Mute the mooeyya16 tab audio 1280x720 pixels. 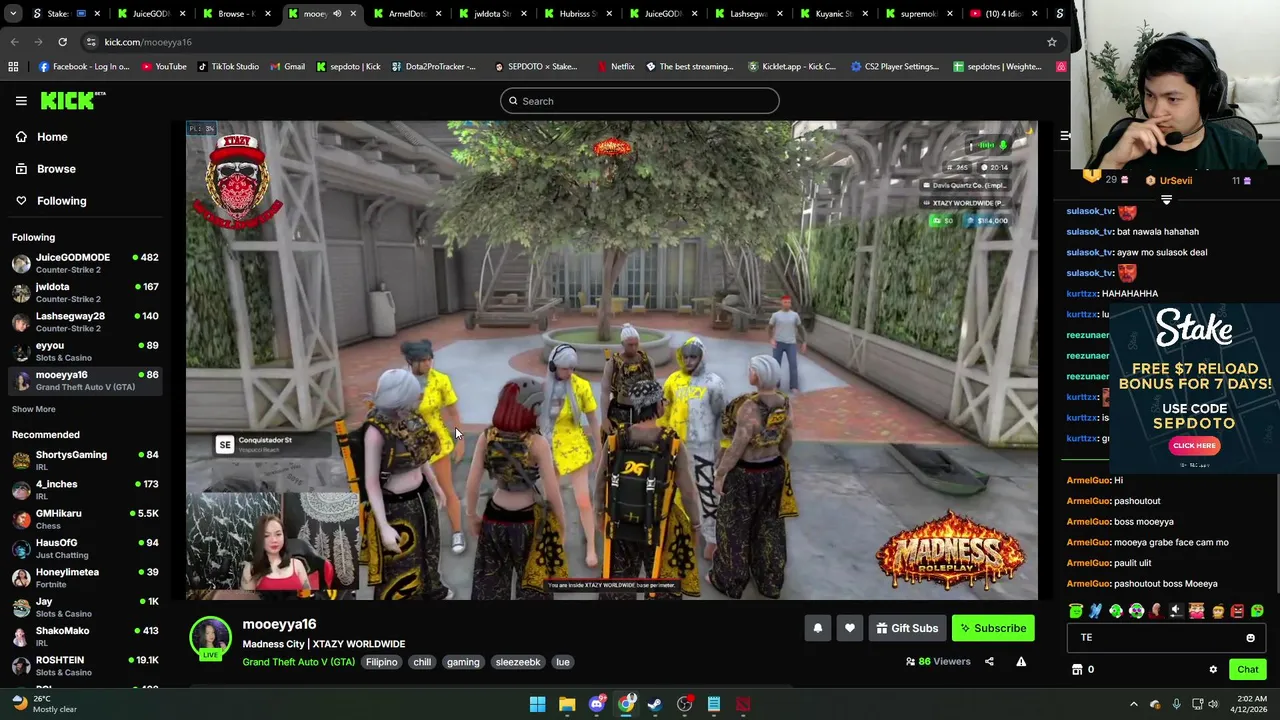(x=337, y=14)
